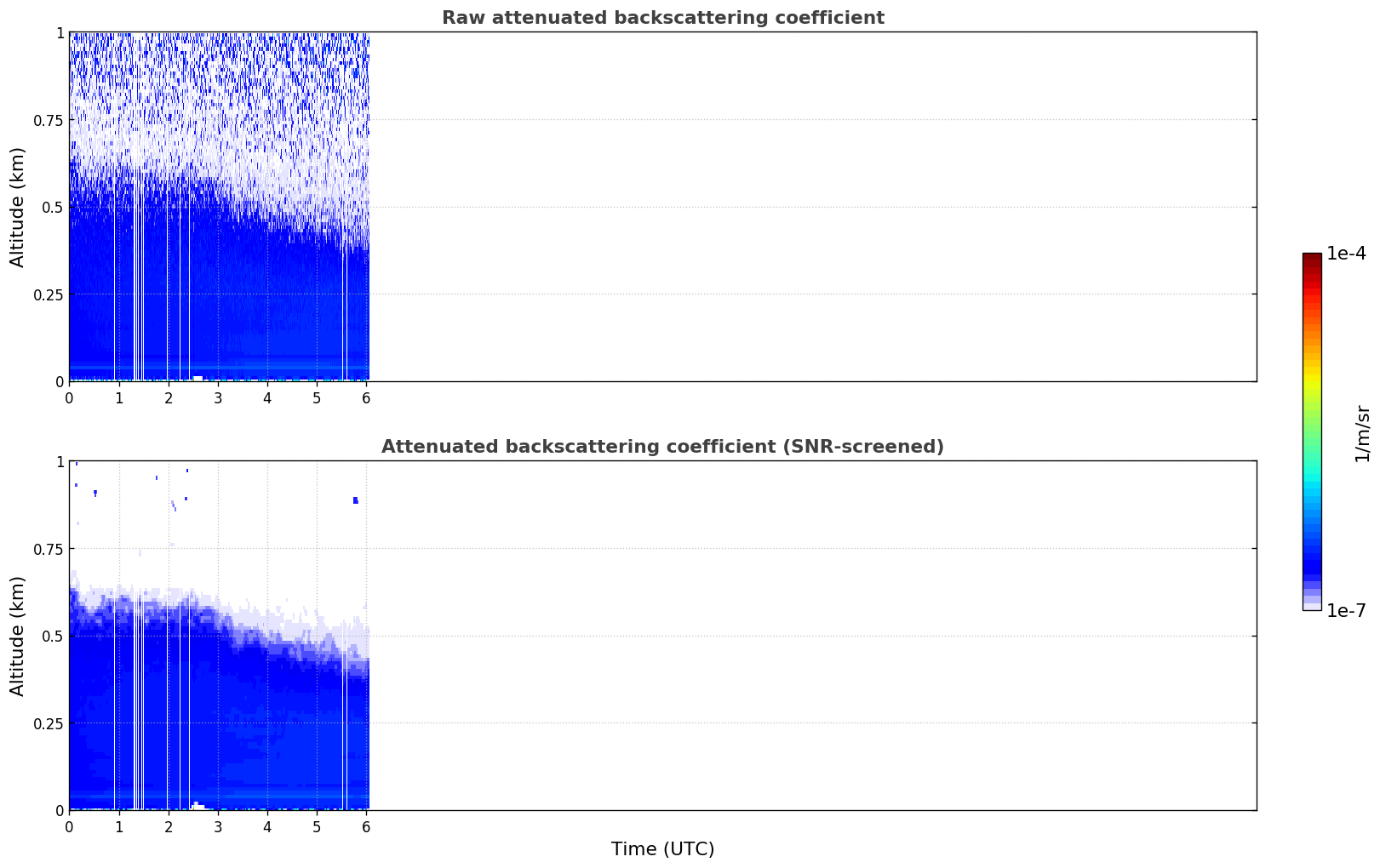Pick the white bottom end of colorbar
The image size is (1380, 868).
1311,606
